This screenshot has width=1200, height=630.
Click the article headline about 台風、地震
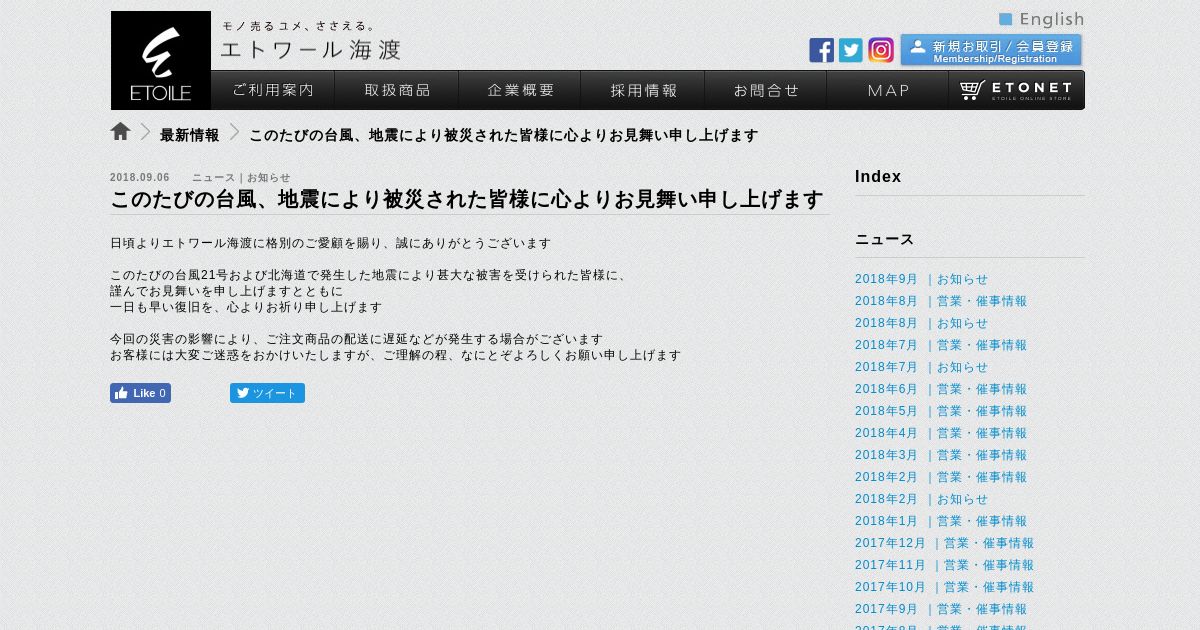click(467, 199)
